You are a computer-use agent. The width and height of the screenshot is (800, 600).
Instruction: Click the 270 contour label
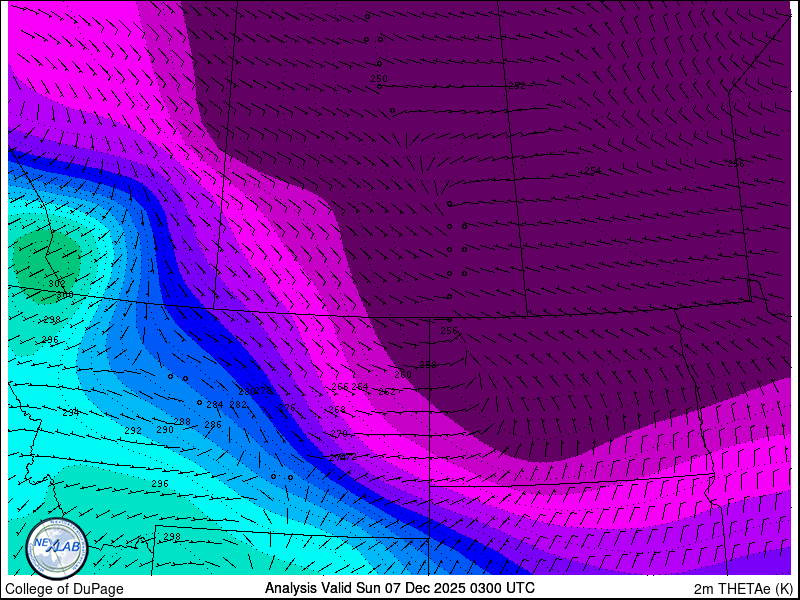click(x=339, y=434)
